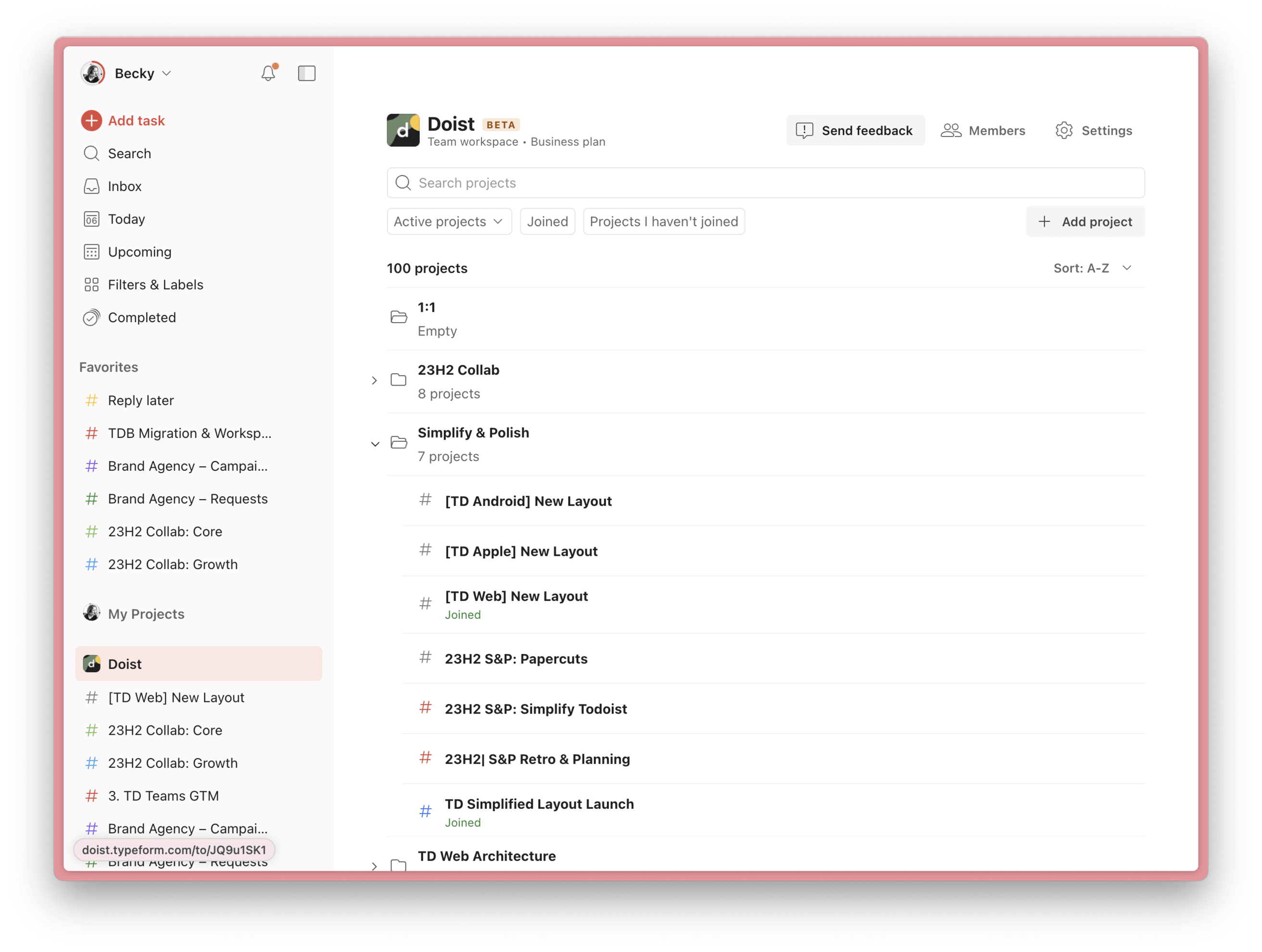Click the red Add task plus icon

pos(91,120)
